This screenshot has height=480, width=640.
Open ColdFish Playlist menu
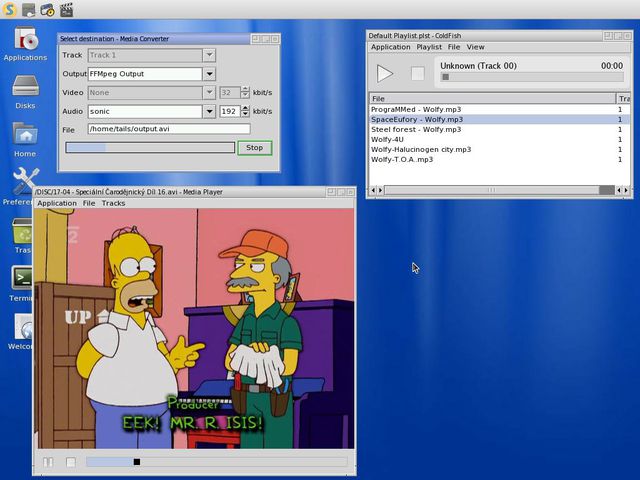(x=429, y=47)
